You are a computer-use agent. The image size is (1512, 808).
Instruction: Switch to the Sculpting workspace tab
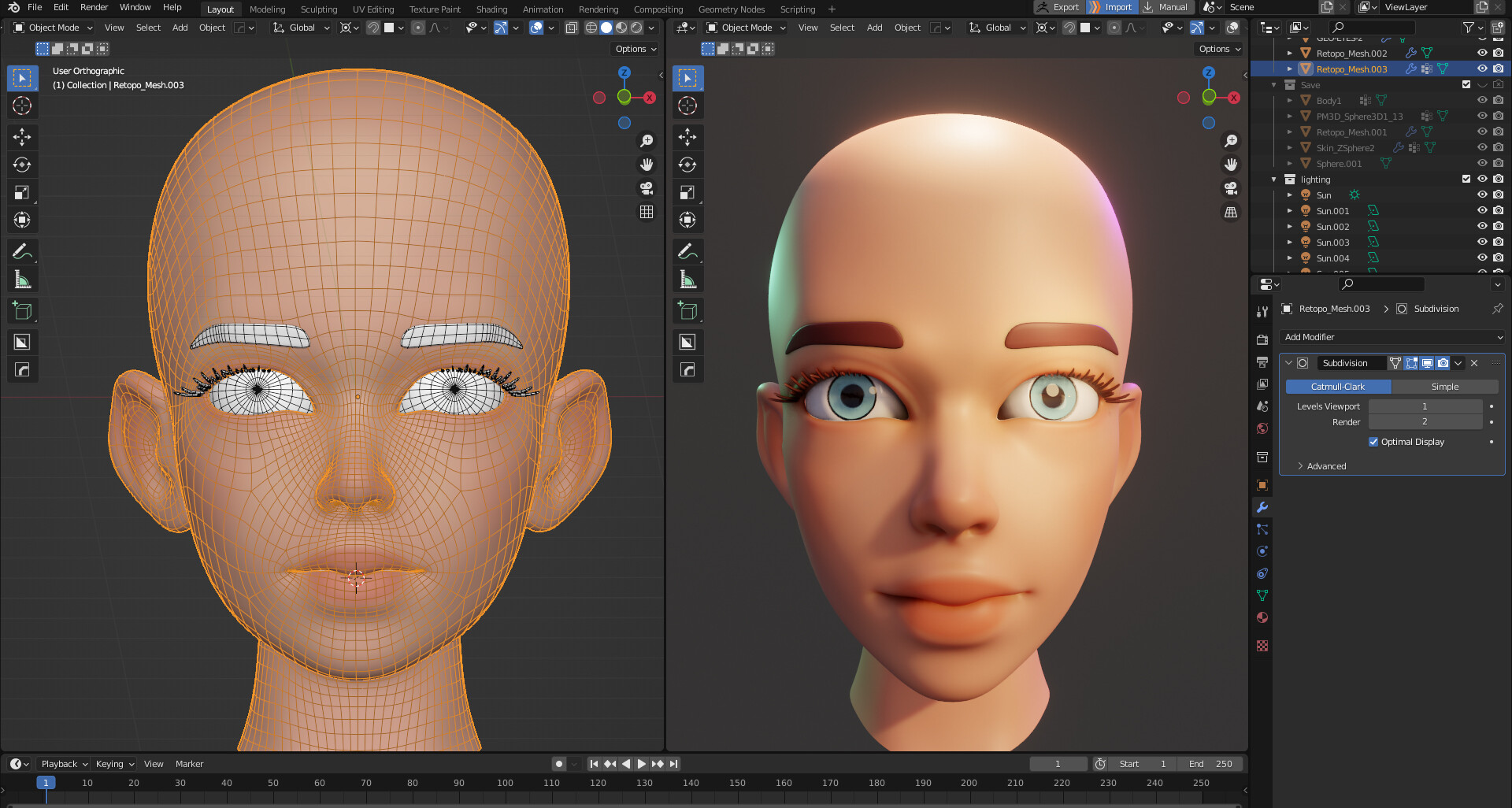pyautogui.click(x=319, y=9)
